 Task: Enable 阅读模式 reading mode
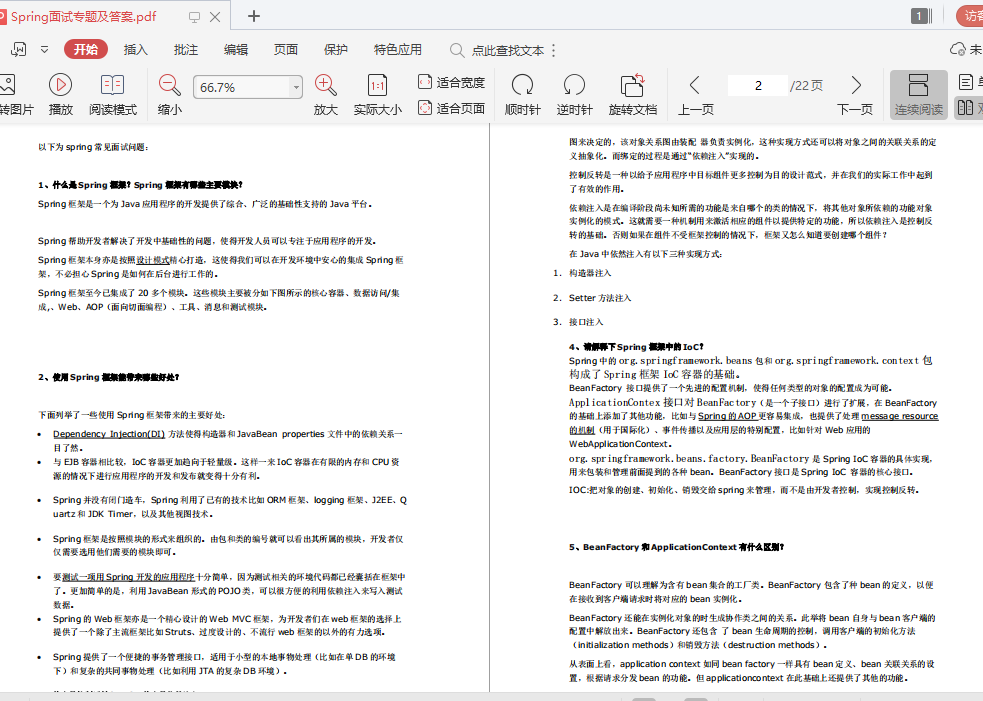coord(113,94)
